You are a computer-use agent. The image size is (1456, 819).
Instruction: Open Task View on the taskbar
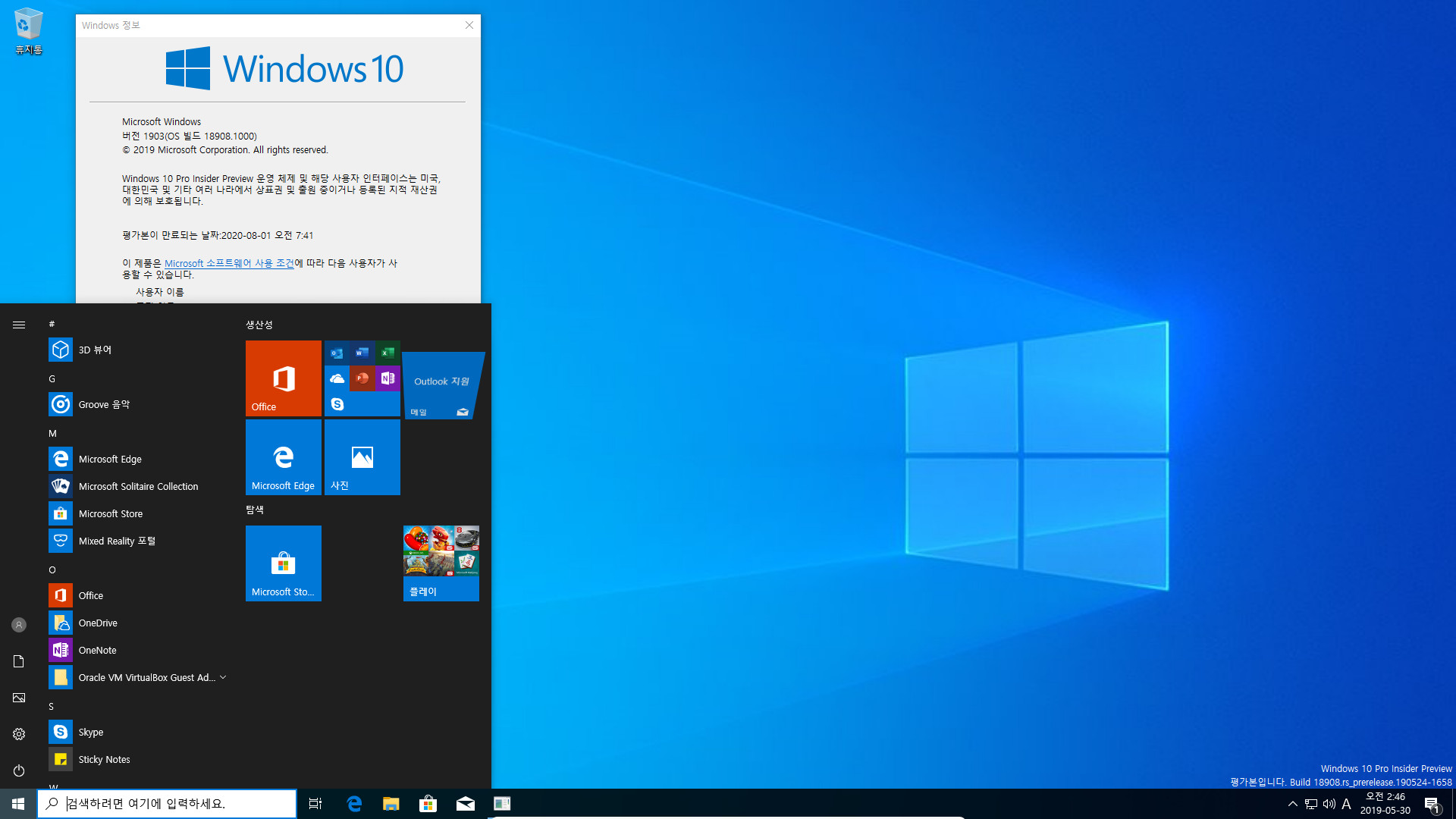coord(315,804)
